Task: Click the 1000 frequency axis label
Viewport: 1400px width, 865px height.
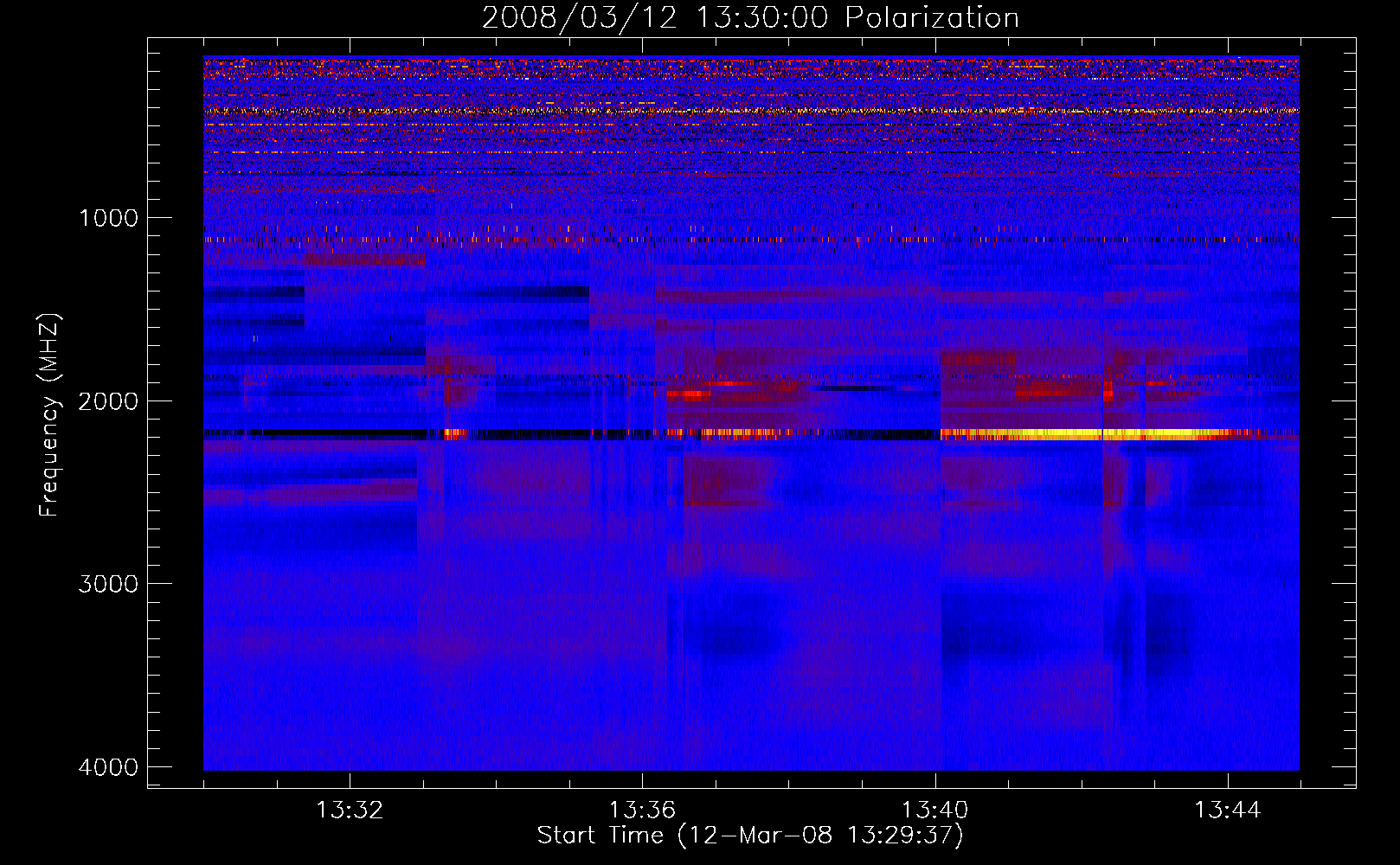Action: [109, 218]
